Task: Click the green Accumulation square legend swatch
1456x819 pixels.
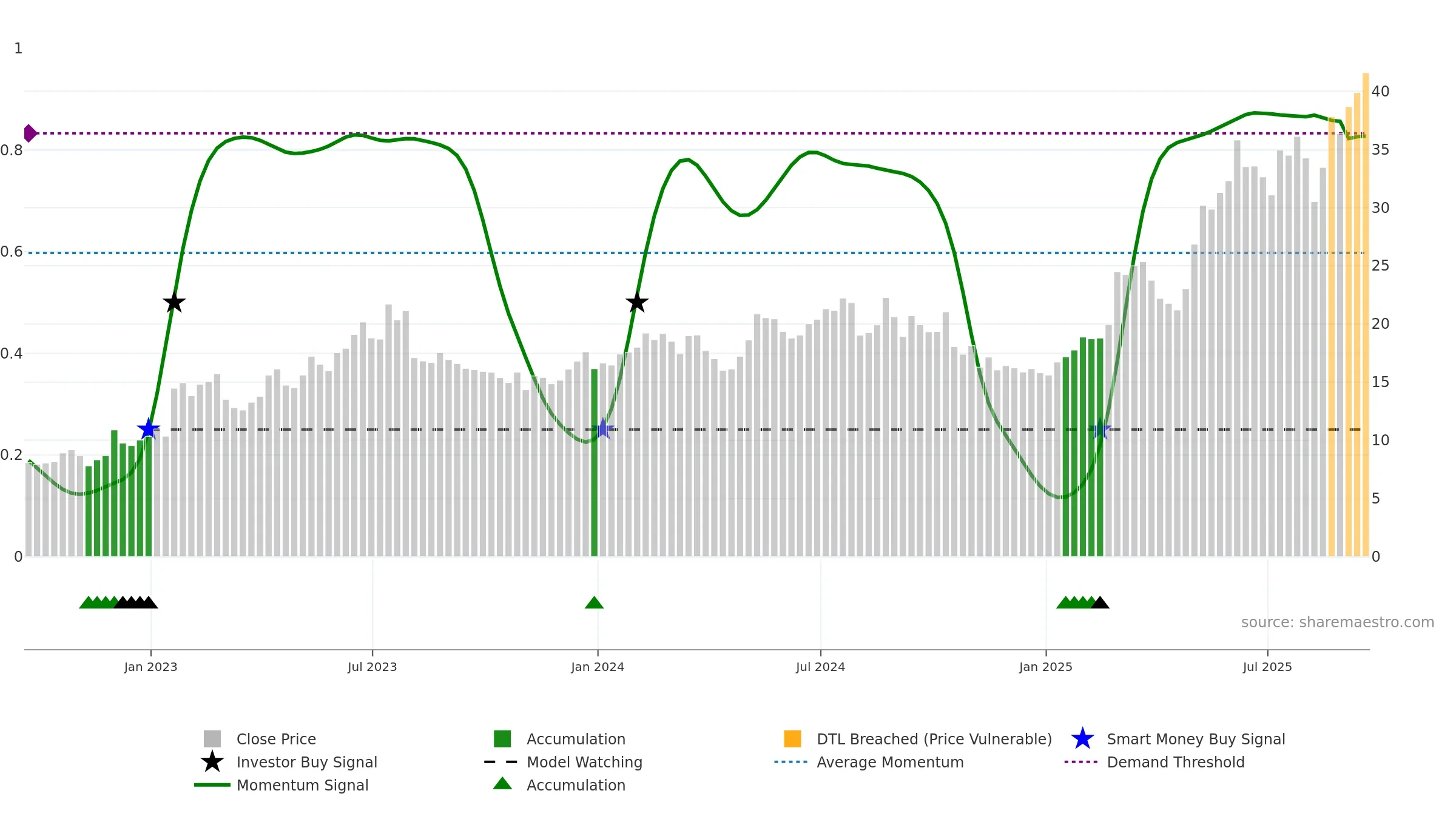Action: click(502, 739)
